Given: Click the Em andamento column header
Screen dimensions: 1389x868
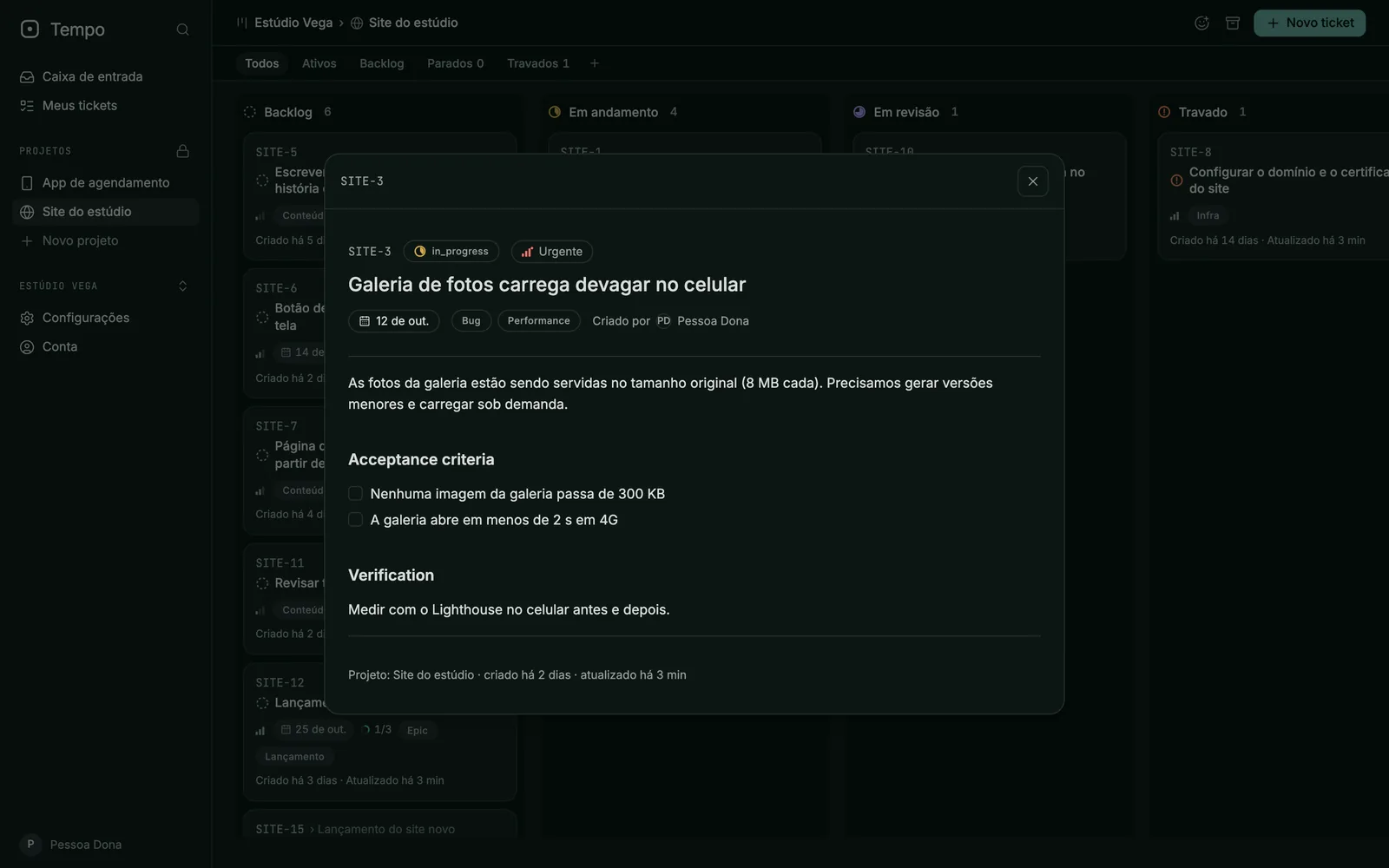Looking at the screenshot, I should coord(613,112).
